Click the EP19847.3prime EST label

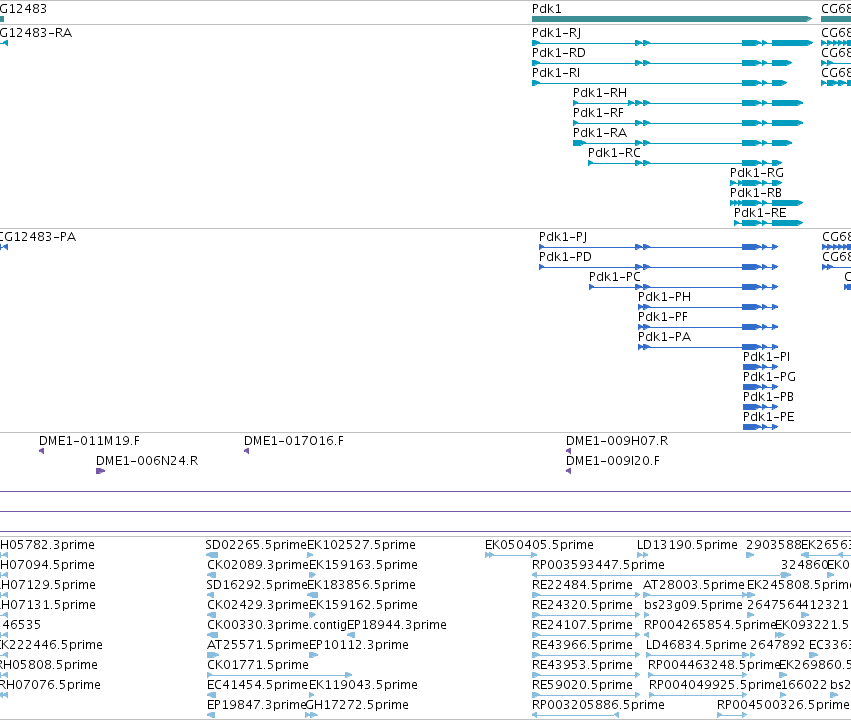click(x=257, y=705)
